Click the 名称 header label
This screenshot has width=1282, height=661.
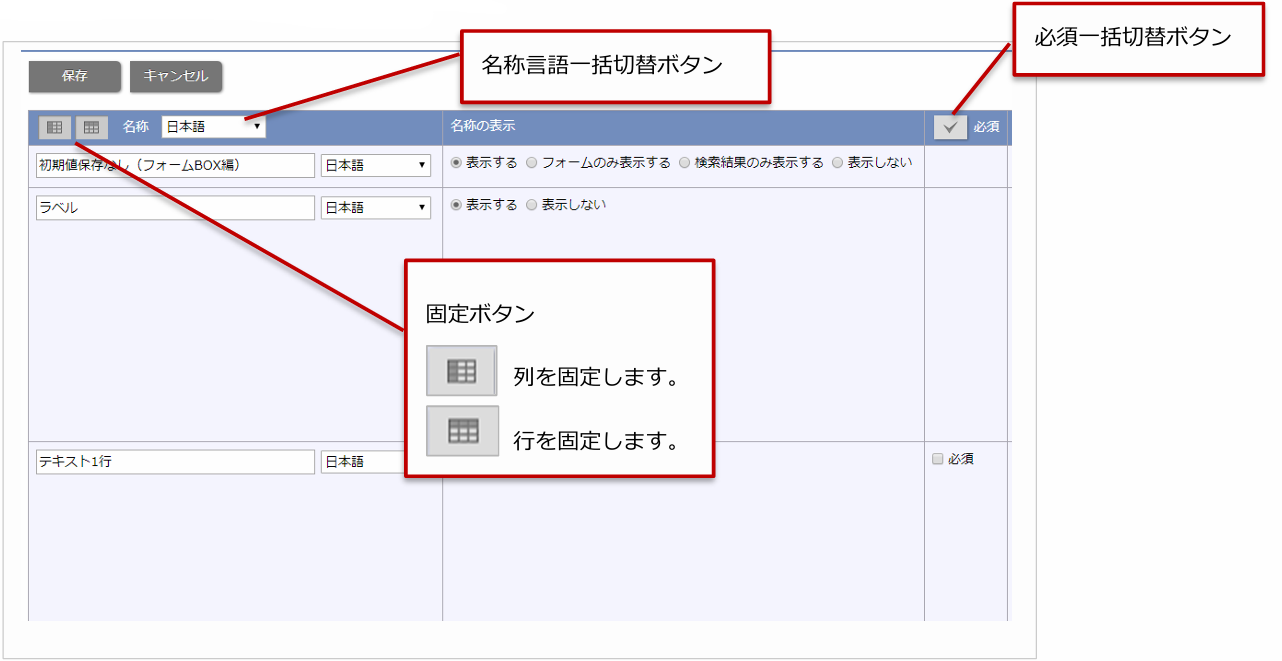(136, 127)
